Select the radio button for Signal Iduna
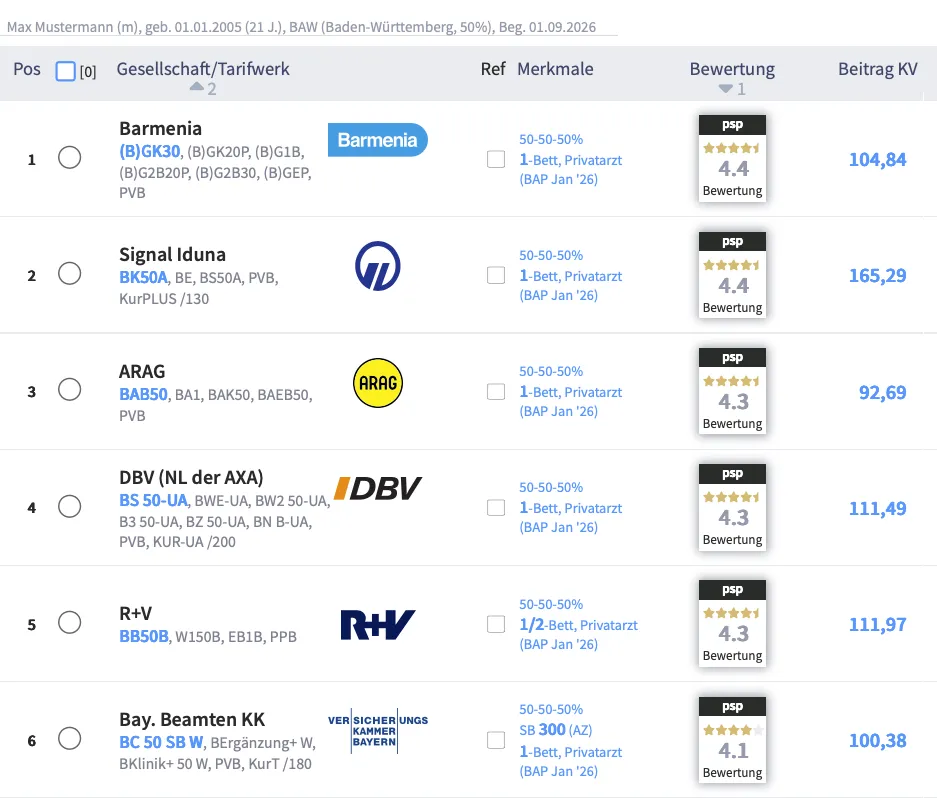The image size is (937, 798). (69, 273)
